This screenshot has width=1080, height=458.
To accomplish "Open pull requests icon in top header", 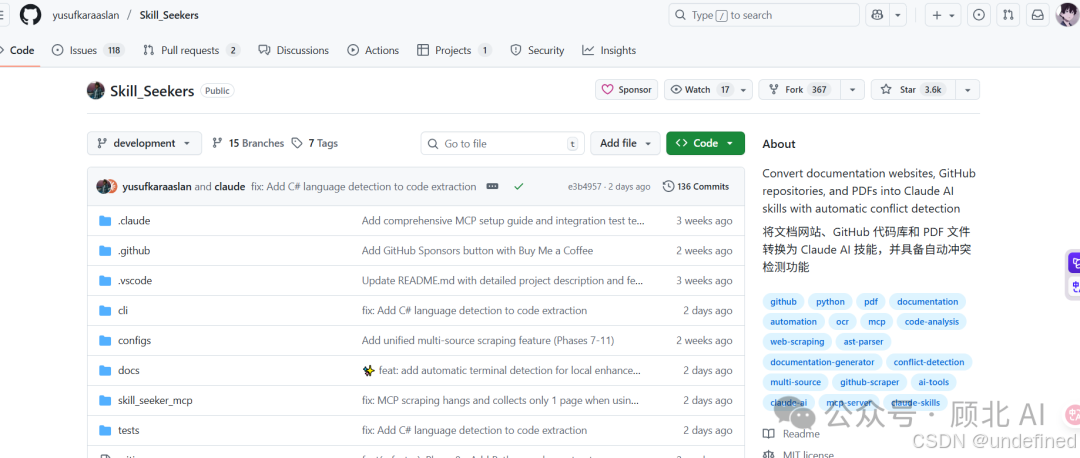I will tap(1008, 15).
